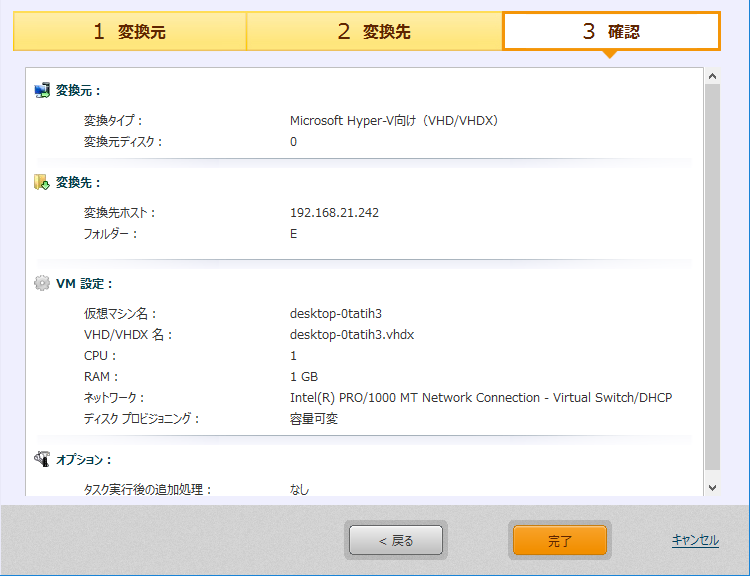Switch to step 2 変換先 tab
Screen dimensions: 750x576
pyautogui.click(x=373, y=32)
